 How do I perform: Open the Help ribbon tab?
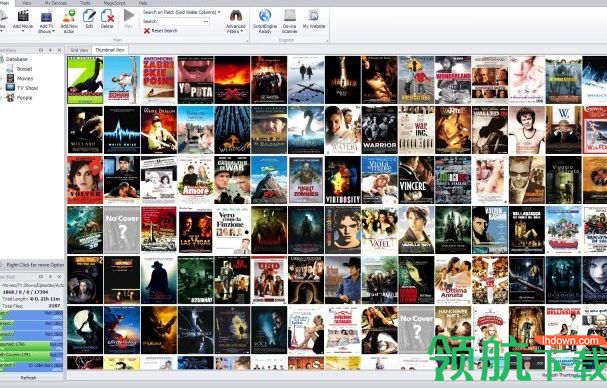(x=142, y=3)
